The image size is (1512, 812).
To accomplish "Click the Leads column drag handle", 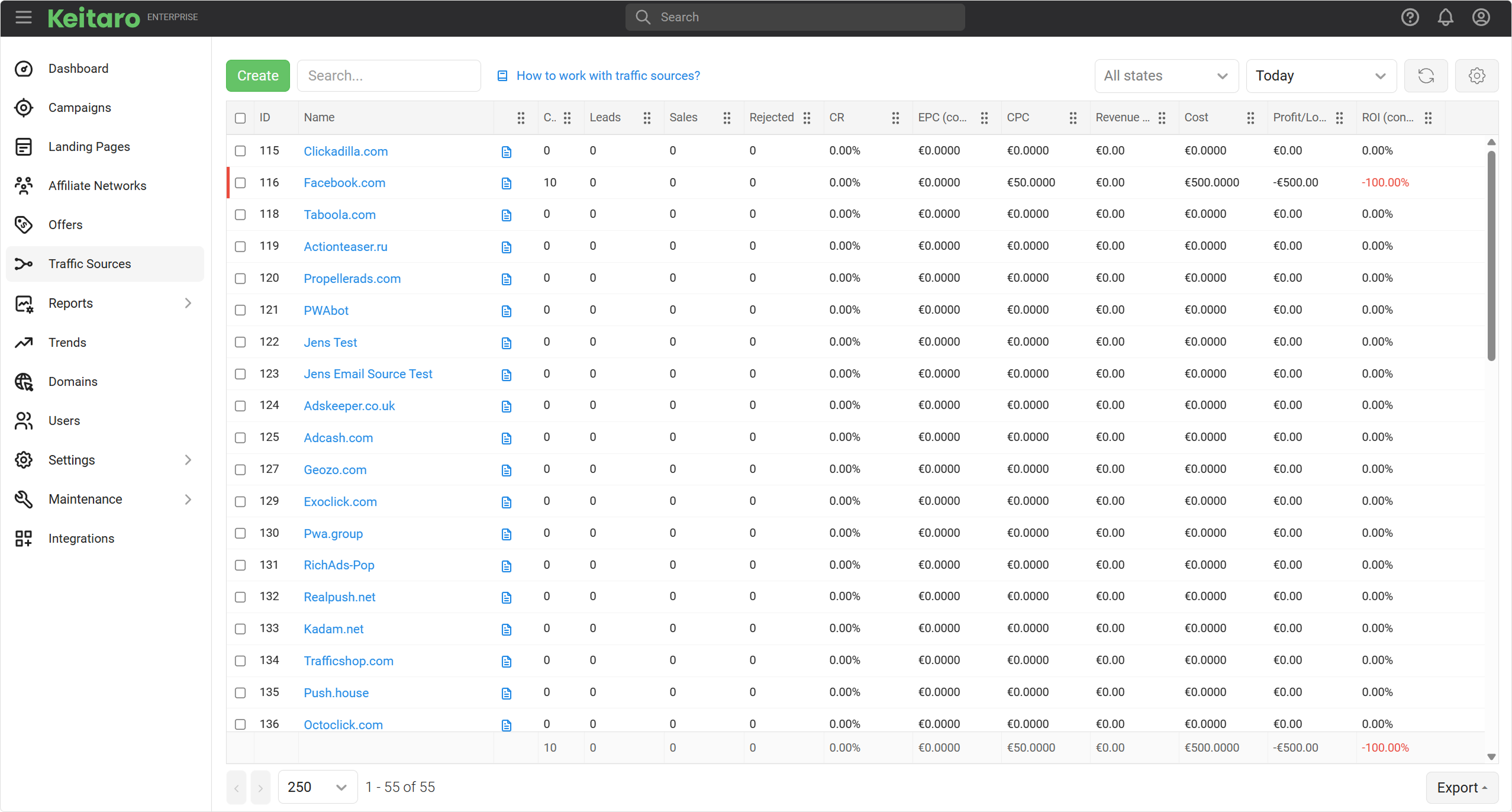I will [x=647, y=118].
